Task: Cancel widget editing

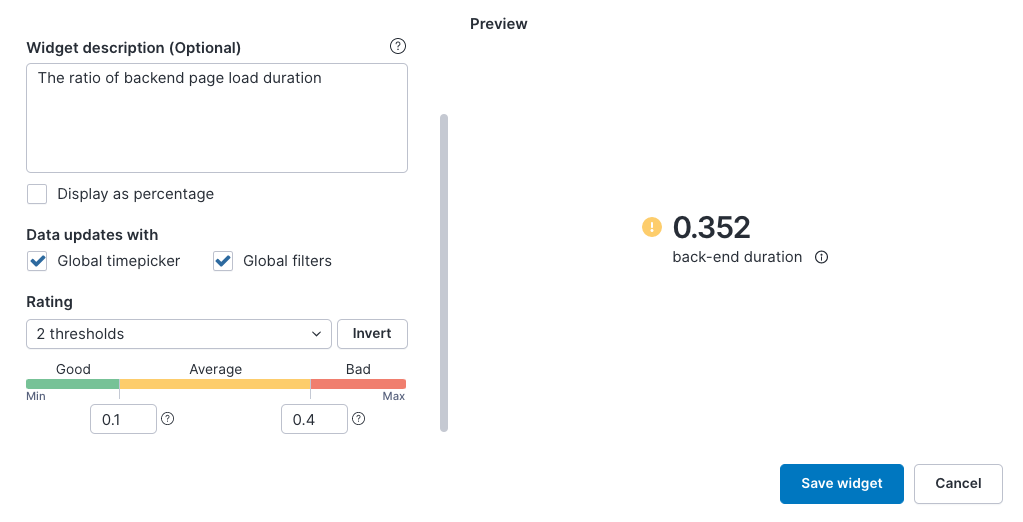Action: point(958,484)
